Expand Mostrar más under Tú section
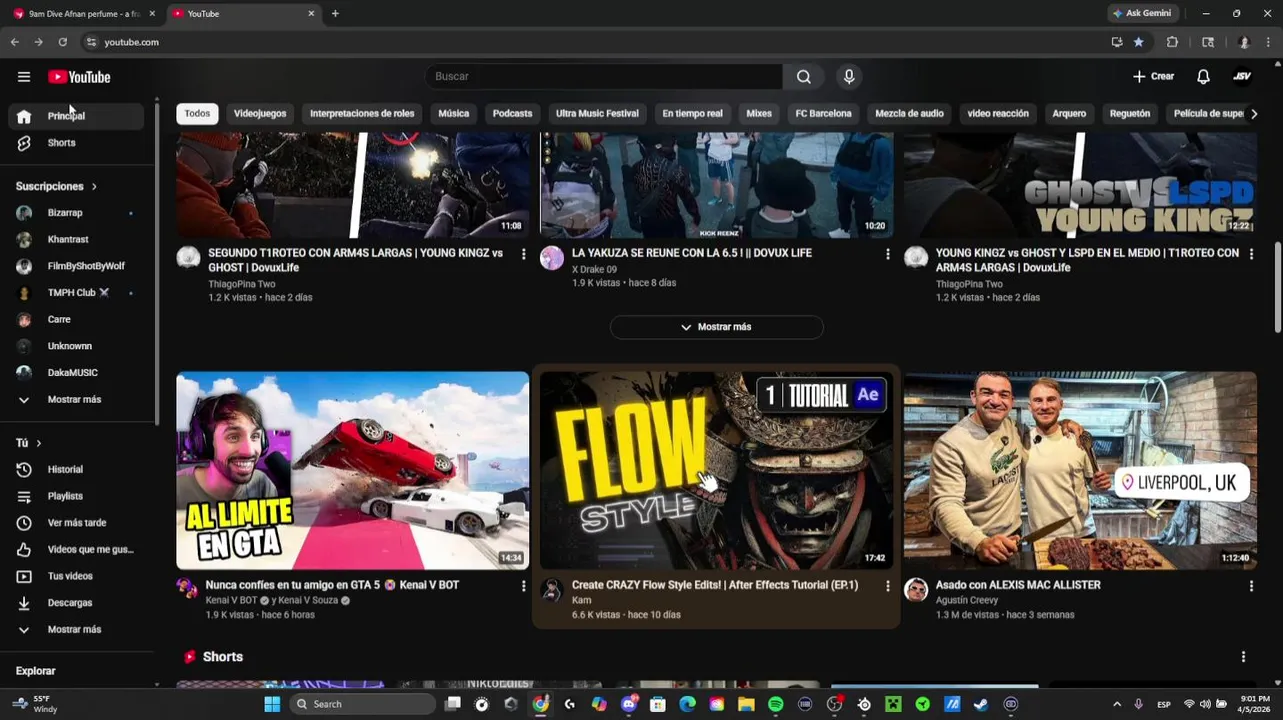 coord(76,630)
